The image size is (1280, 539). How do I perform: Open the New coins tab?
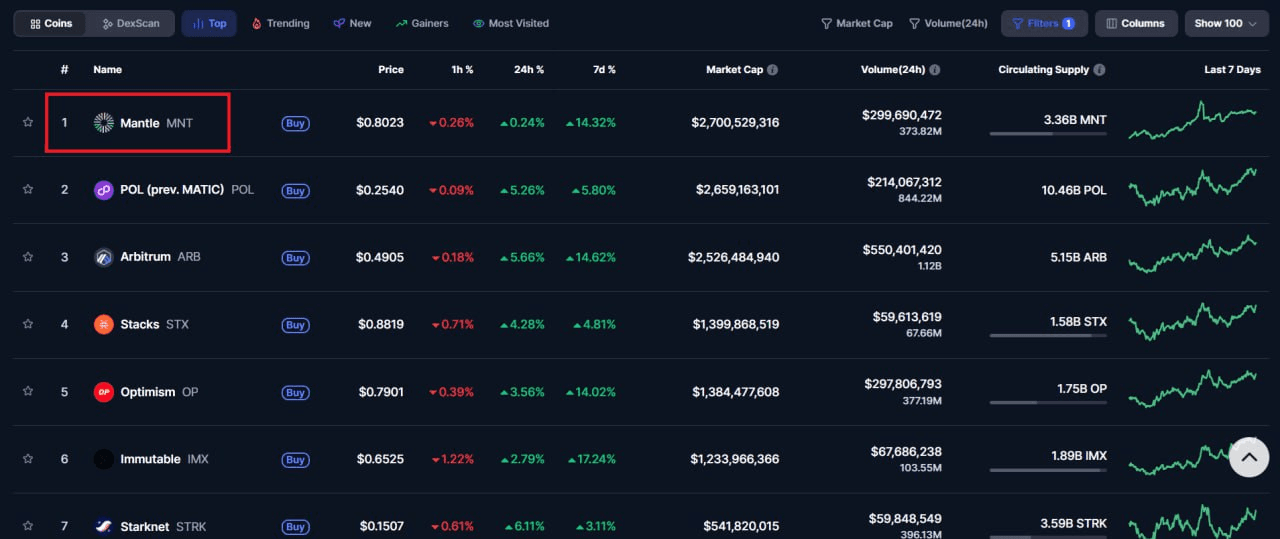(352, 23)
